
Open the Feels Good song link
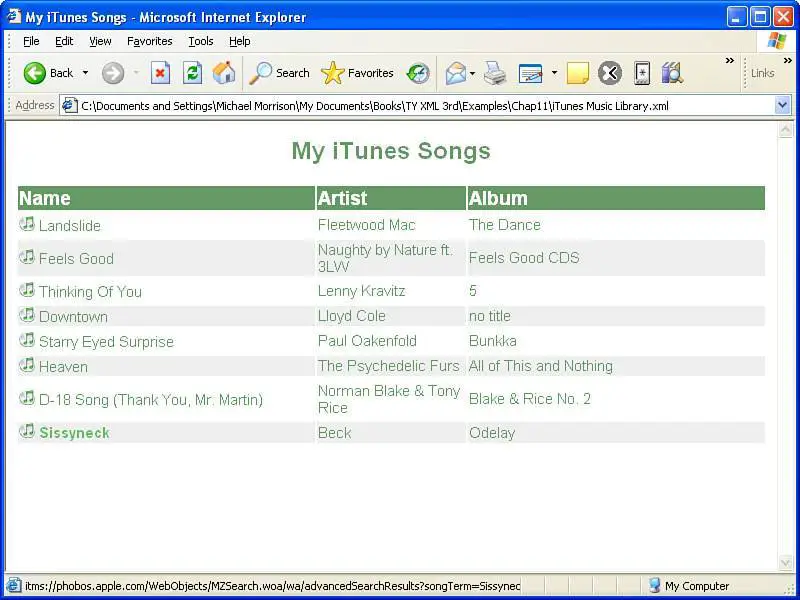(x=76, y=259)
